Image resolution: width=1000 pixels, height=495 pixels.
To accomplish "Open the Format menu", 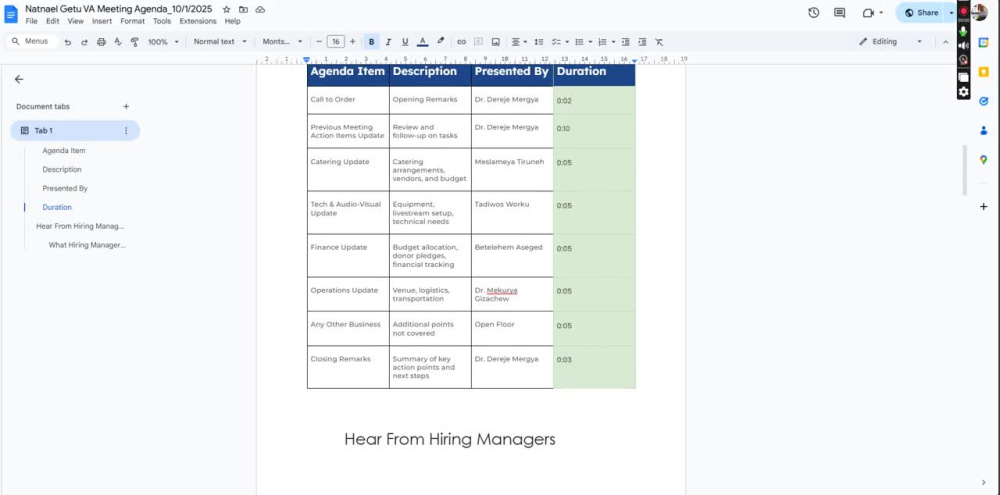I will pos(132,21).
